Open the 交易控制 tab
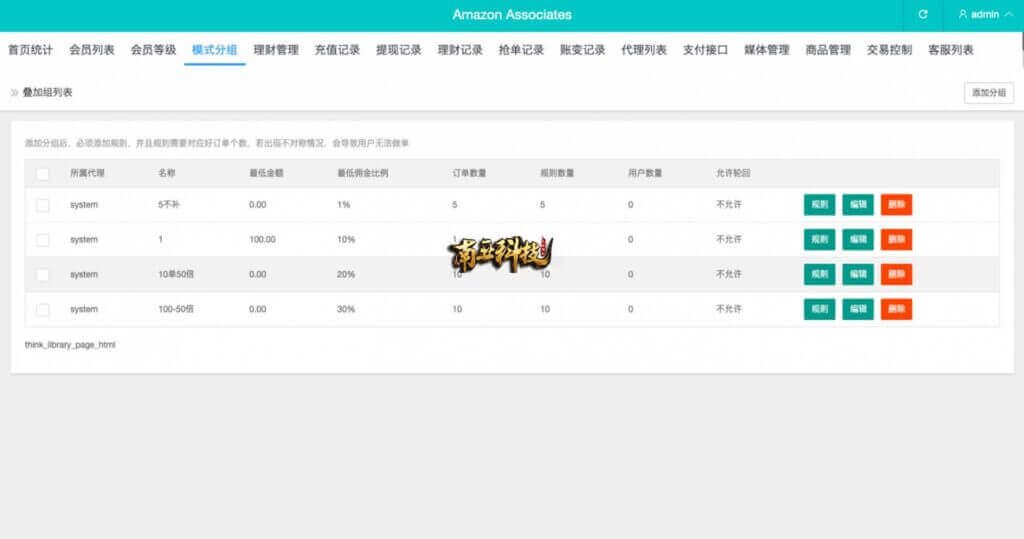 tap(889, 50)
